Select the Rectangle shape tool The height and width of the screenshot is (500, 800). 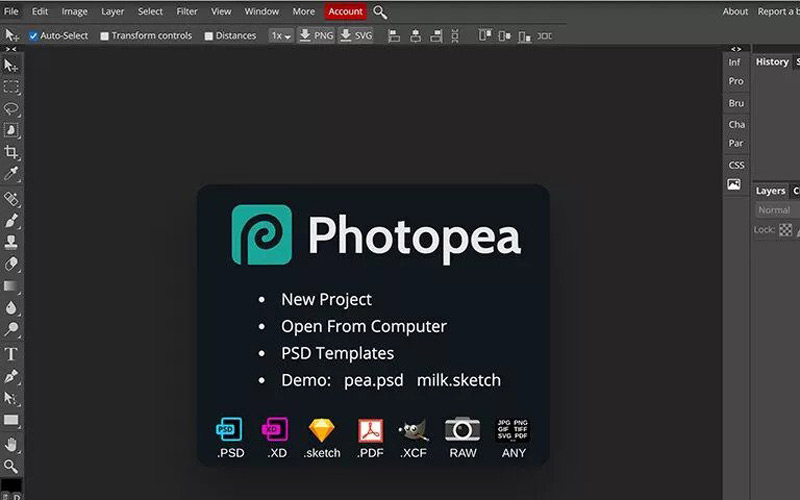point(11,420)
